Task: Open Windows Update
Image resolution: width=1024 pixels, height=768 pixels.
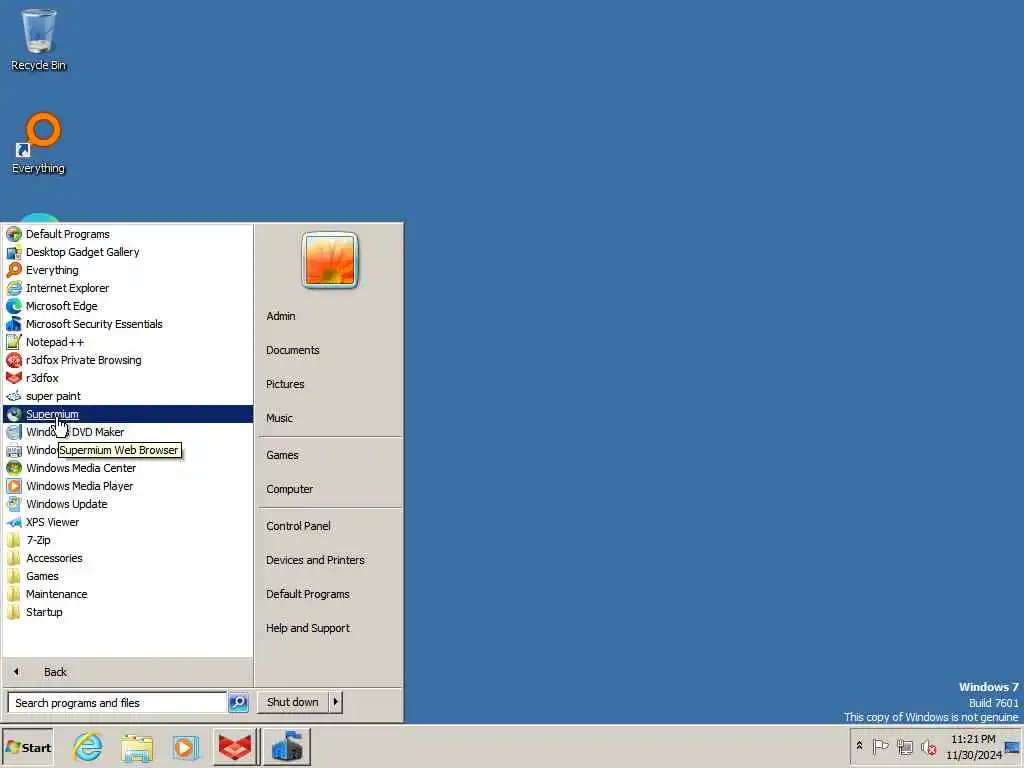Action: 127,504
